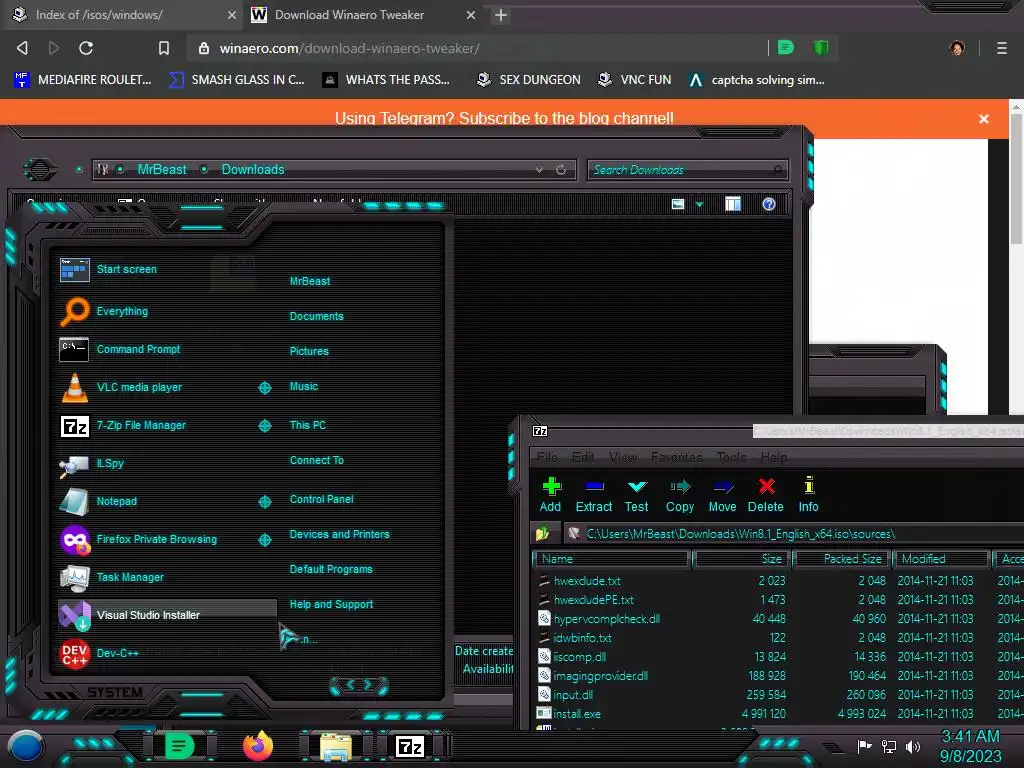Screen dimensions: 1024x768
Task: Open Explorer view options dropdown arrow
Action: tap(699, 204)
